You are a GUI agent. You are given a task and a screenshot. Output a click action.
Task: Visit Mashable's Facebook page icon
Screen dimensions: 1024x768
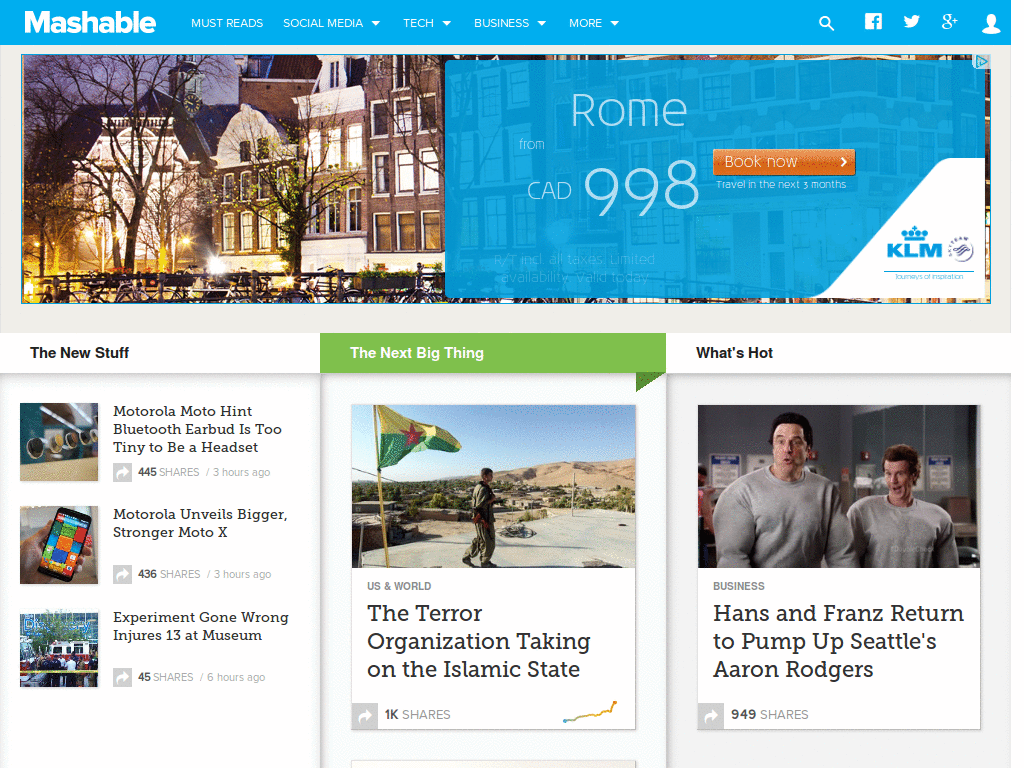click(x=873, y=22)
